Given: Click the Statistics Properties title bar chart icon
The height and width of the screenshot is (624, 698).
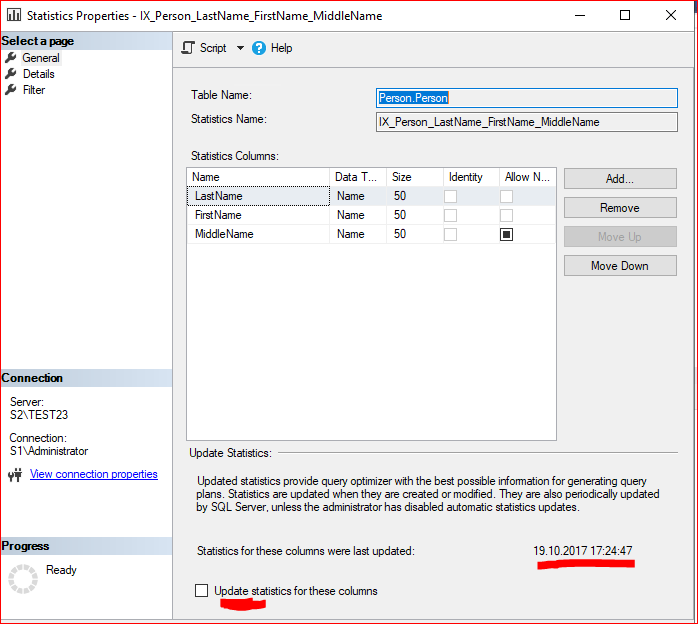Looking at the screenshot, I should [x=14, y=15].
